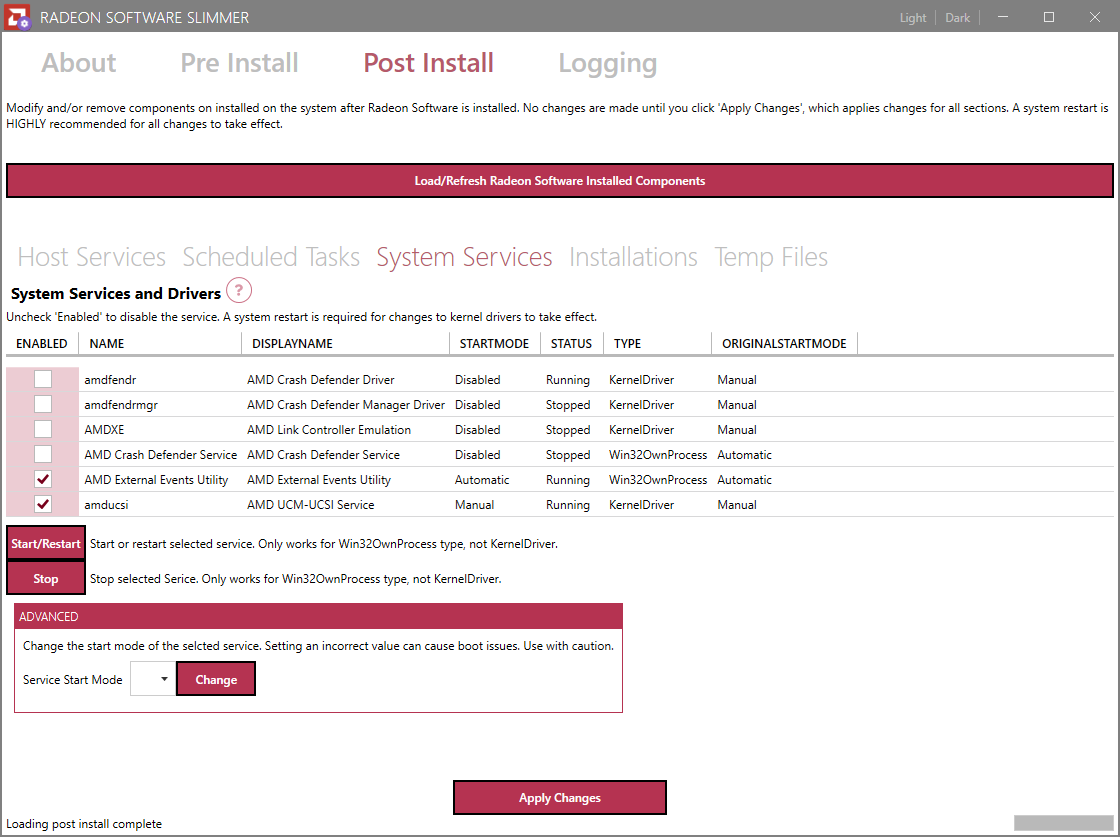Select the Post Install tab
This screenshot has width=1120, height=837.
tap(429, 63)
